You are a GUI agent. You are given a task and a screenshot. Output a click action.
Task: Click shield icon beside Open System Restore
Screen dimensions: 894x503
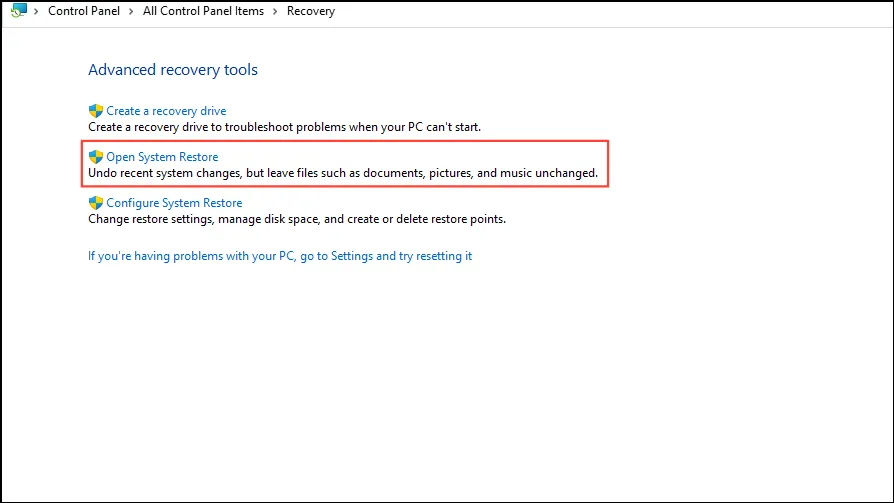(96, 157)
